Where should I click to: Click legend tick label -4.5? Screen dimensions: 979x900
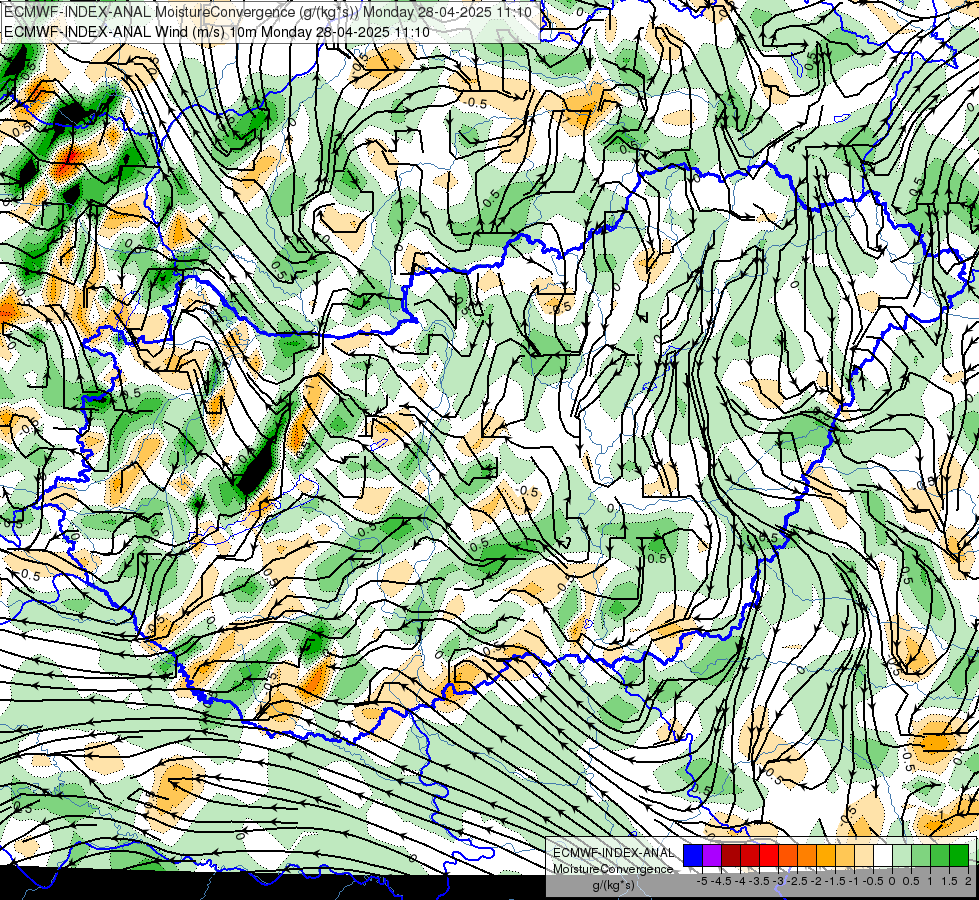coord(721,881)
